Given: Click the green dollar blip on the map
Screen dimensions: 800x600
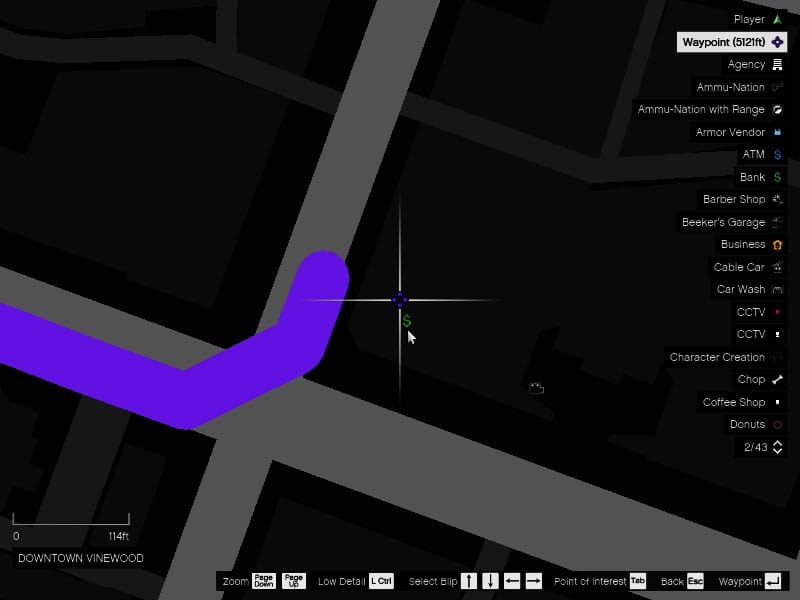Looking at the screenshot, I should (406, 321).
